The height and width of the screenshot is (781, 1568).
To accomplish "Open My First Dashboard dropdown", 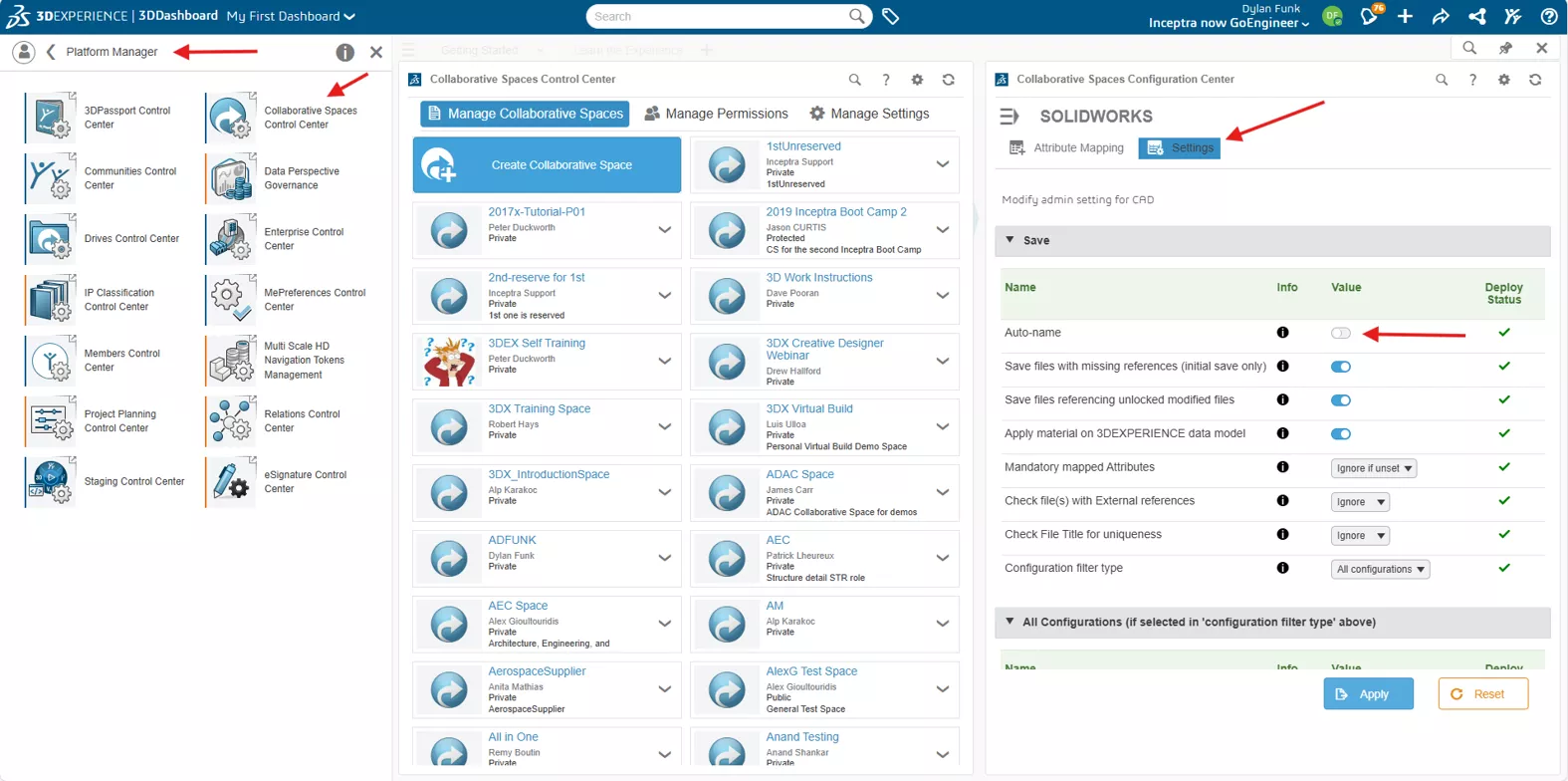I will [291, 16].
